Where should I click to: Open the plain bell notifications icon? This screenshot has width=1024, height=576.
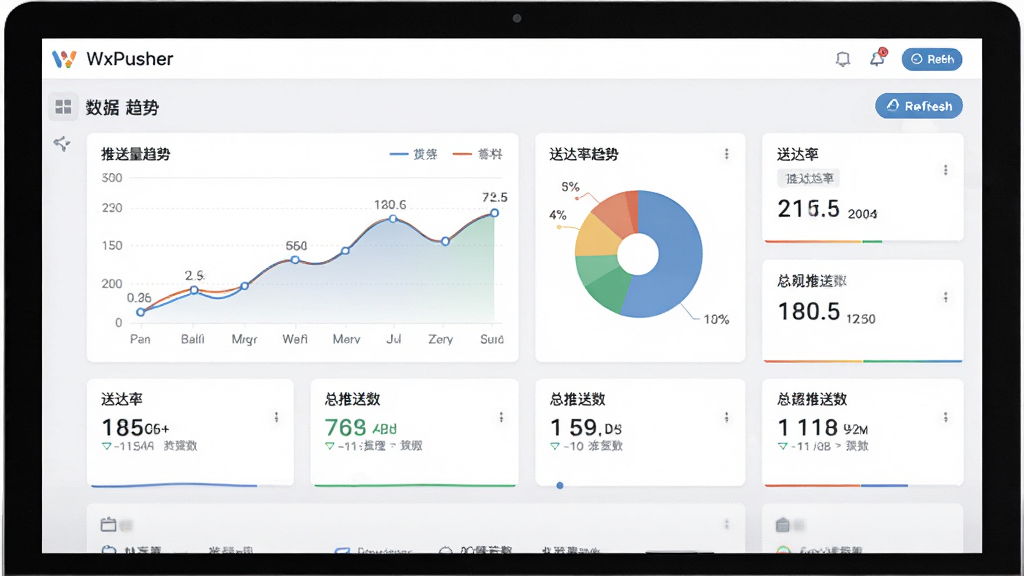tap(843, 59)
